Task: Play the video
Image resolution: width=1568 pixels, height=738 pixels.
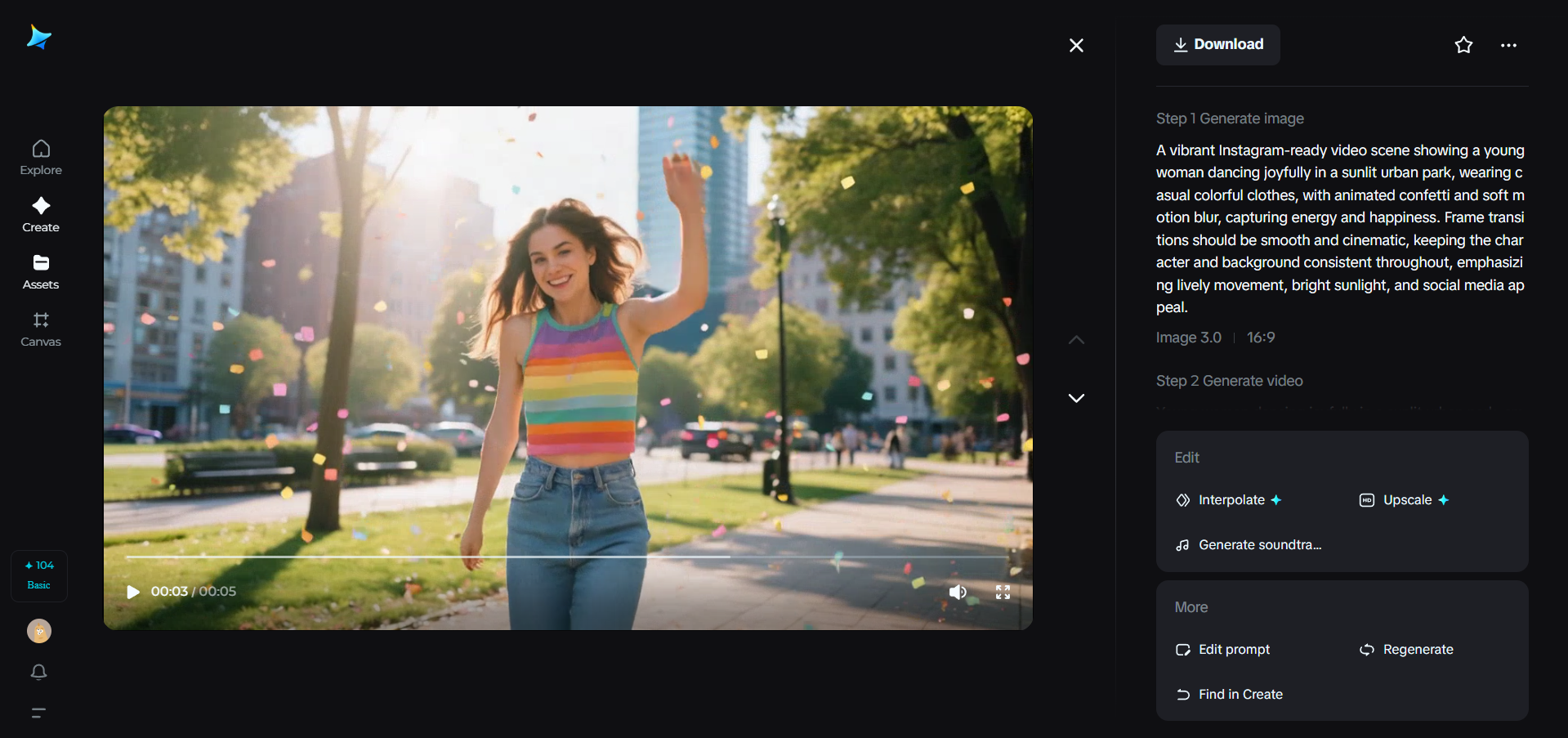Action: 132,592
